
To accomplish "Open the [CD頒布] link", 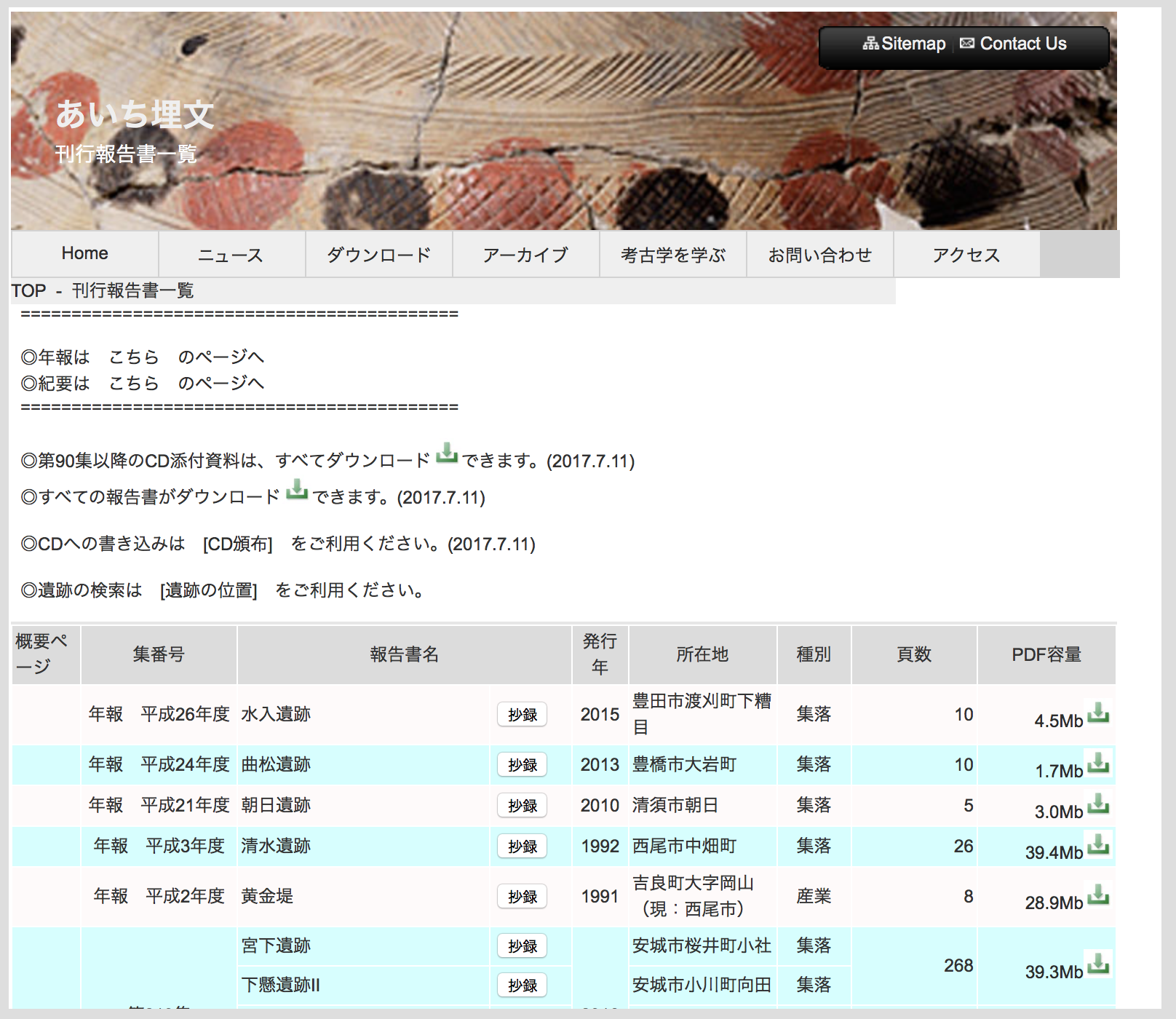I will (238, 544).
